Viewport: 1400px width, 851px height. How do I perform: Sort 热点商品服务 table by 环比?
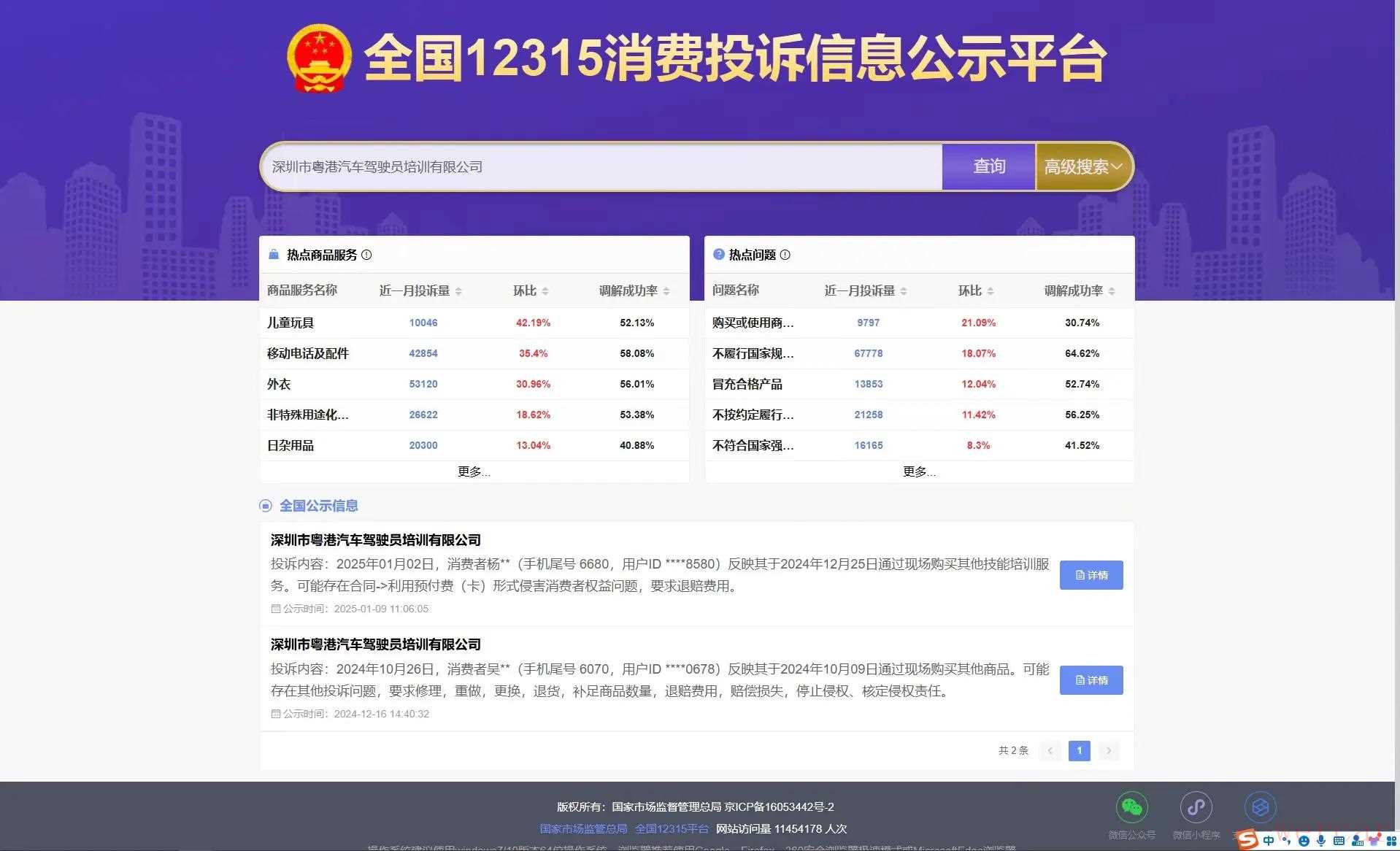pos(545,291)
